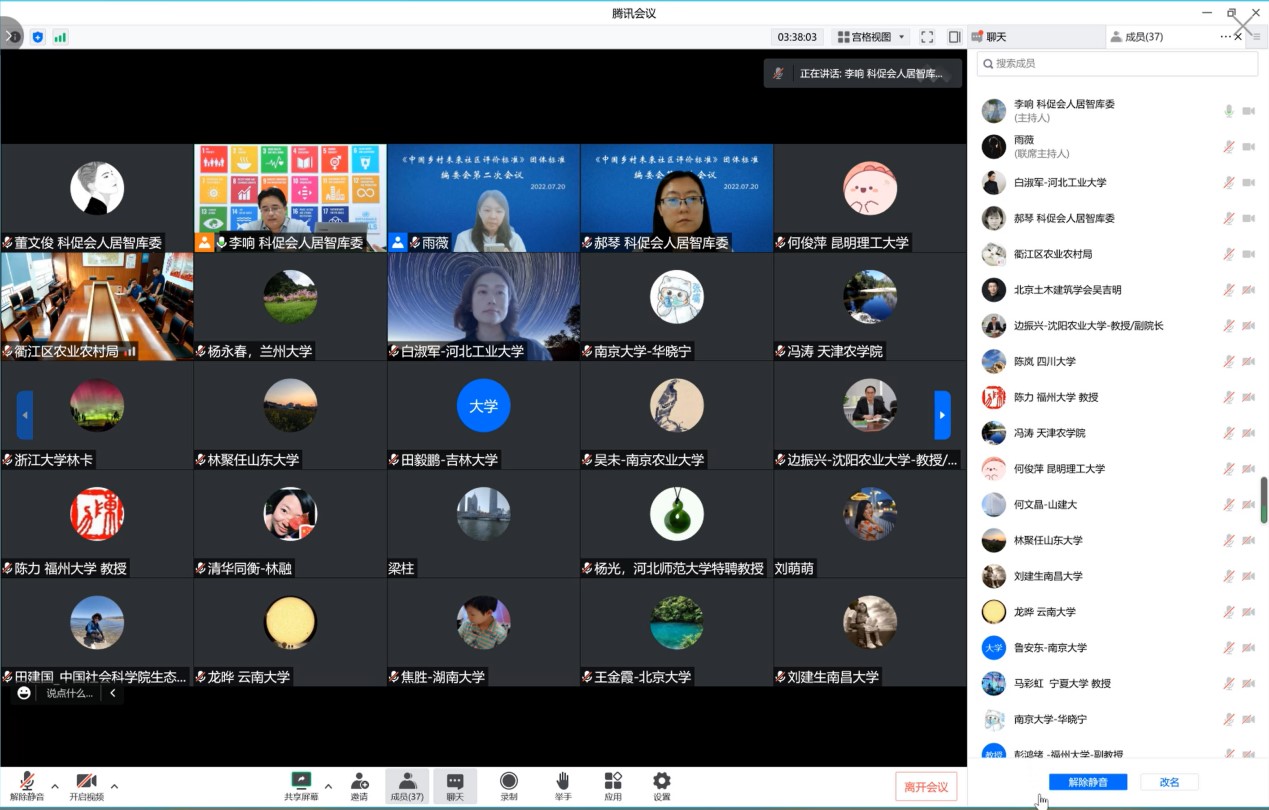
Task: Expand video options arrow beside 开启视频
Action: tap(114, 785)
